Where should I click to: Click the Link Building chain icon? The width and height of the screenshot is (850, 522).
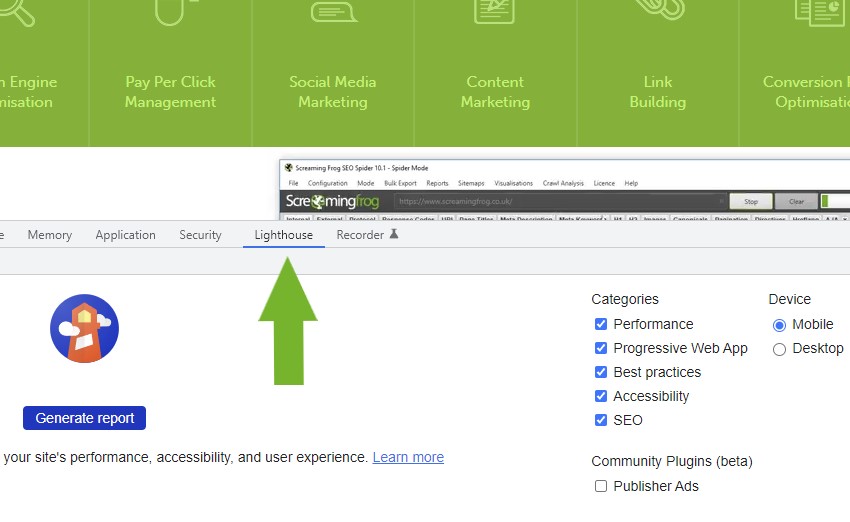(x=657, y=9)
